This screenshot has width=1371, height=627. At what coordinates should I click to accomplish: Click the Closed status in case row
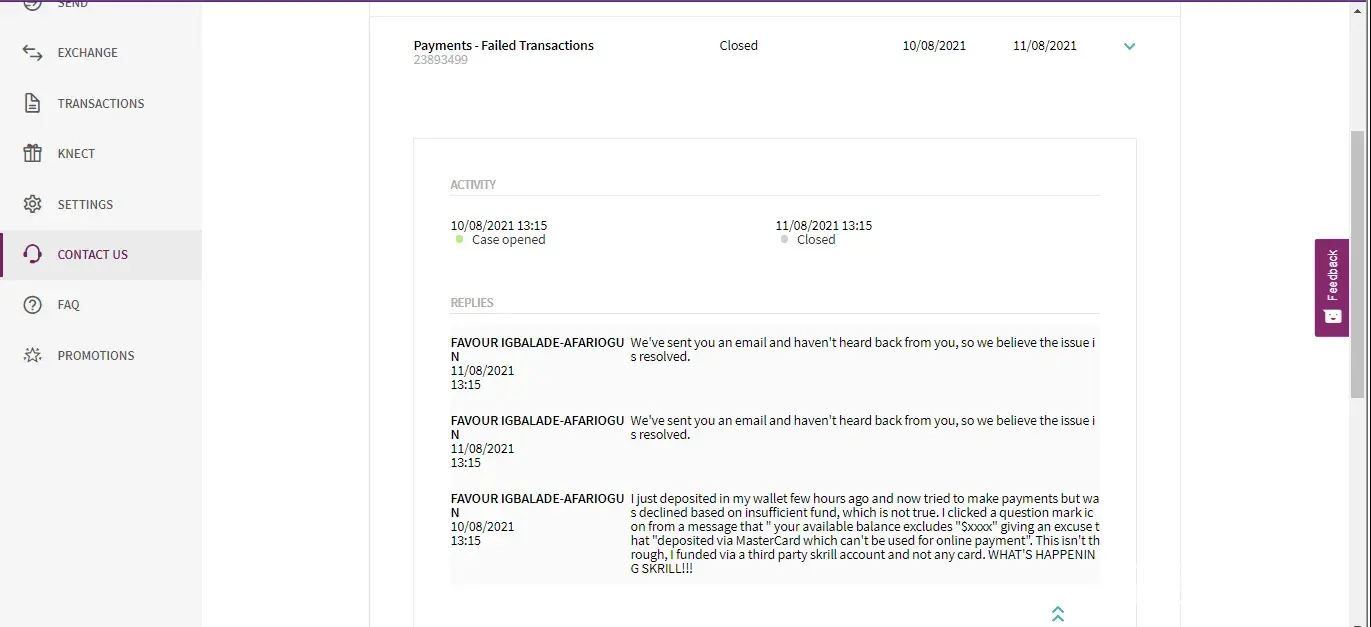[x=739, y=45]
